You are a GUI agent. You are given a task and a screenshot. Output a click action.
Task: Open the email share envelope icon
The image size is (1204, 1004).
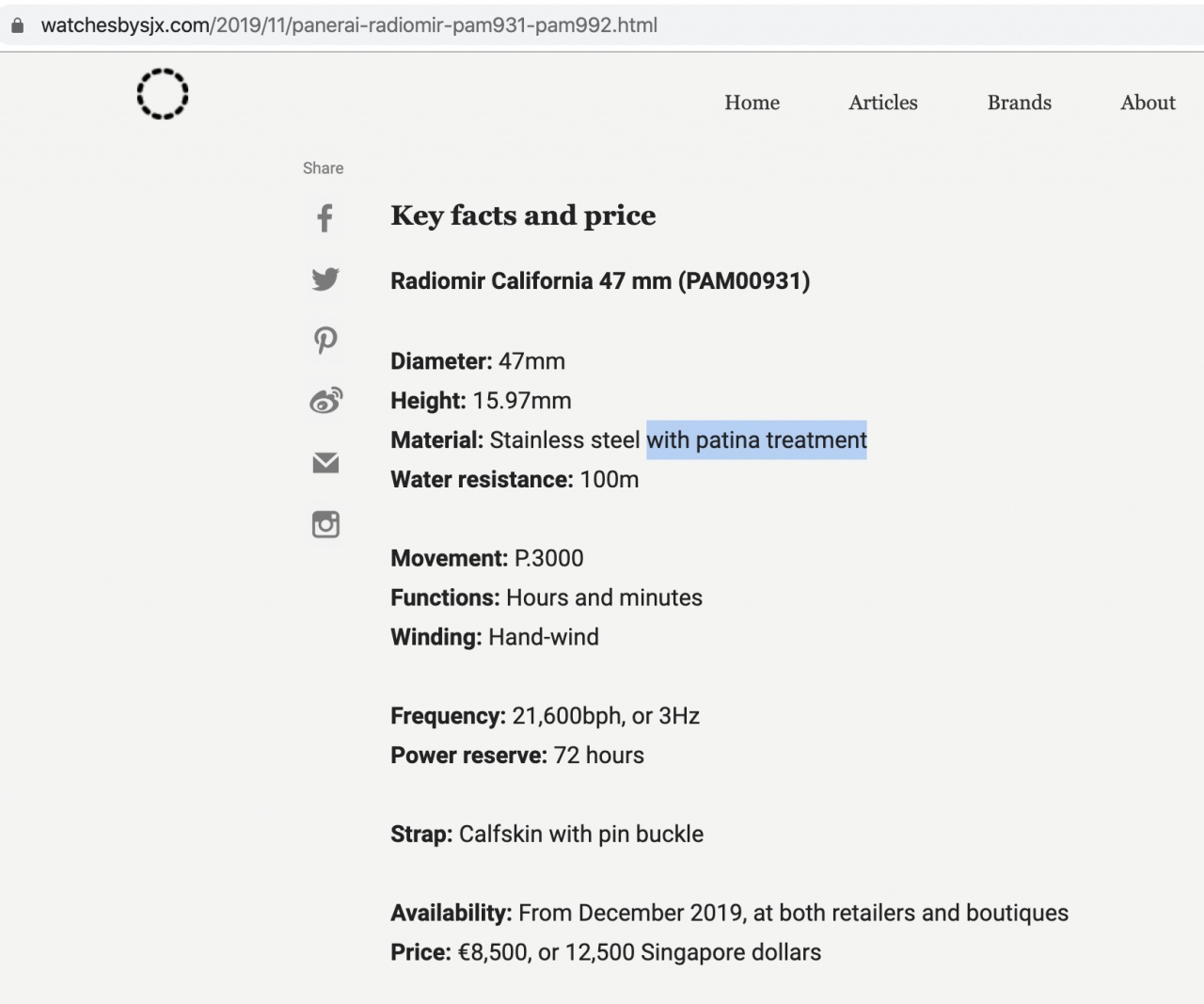(x=325, y=463)
